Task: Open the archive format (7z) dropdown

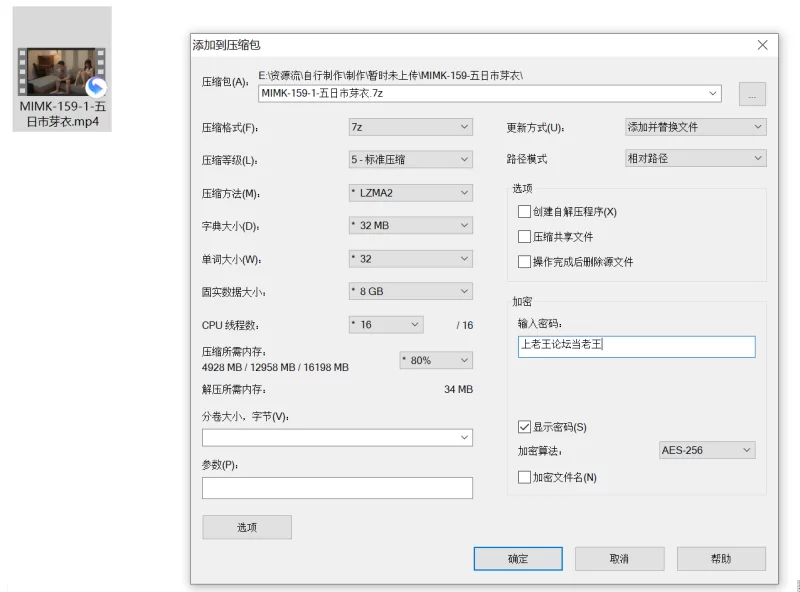Action: click(409, 127)
